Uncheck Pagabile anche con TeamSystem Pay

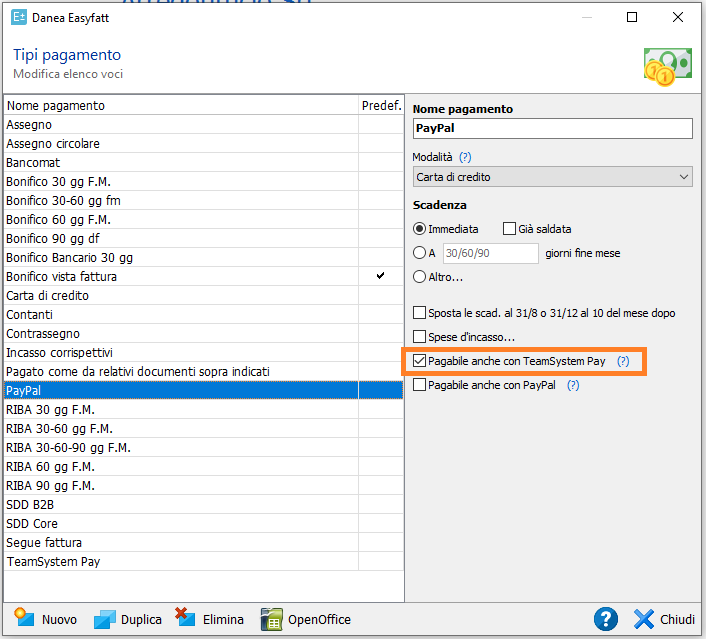click(419, 361)
